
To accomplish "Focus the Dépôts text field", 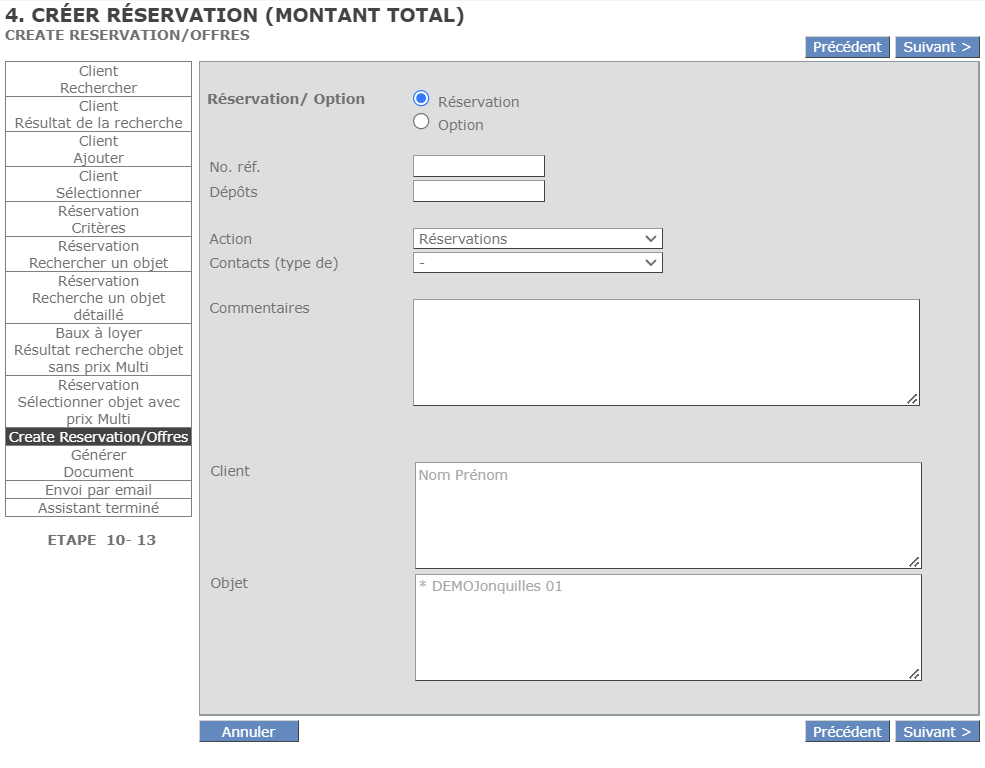I will (478, 191).
